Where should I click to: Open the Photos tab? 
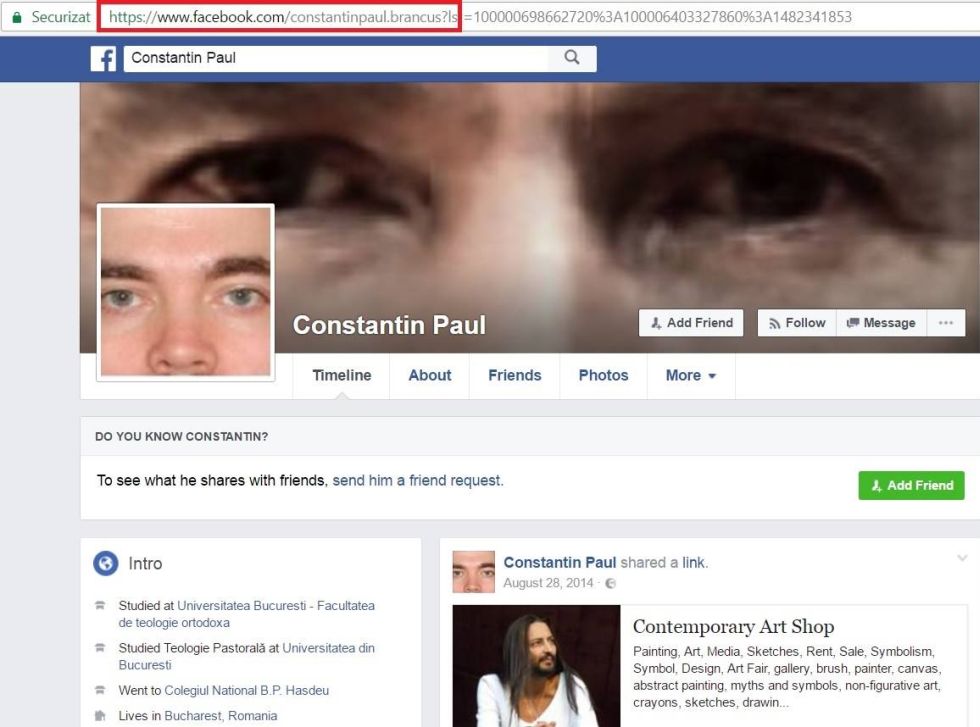click(x=603, y=375)
